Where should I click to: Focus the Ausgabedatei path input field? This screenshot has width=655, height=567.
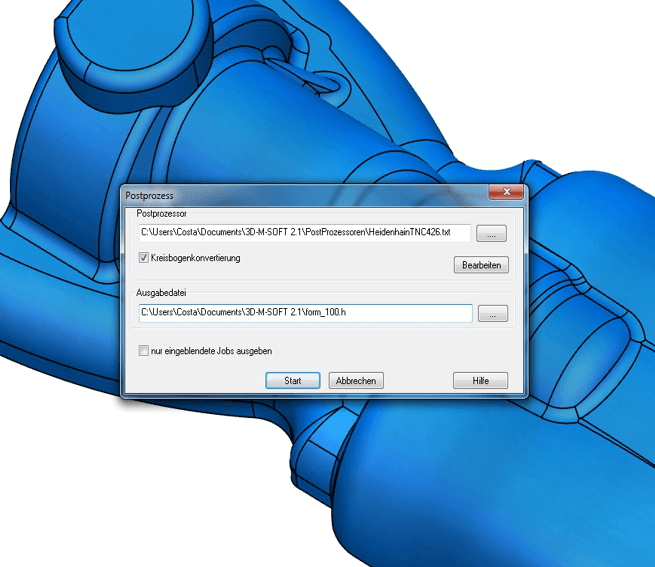click(x=305, y=313)
